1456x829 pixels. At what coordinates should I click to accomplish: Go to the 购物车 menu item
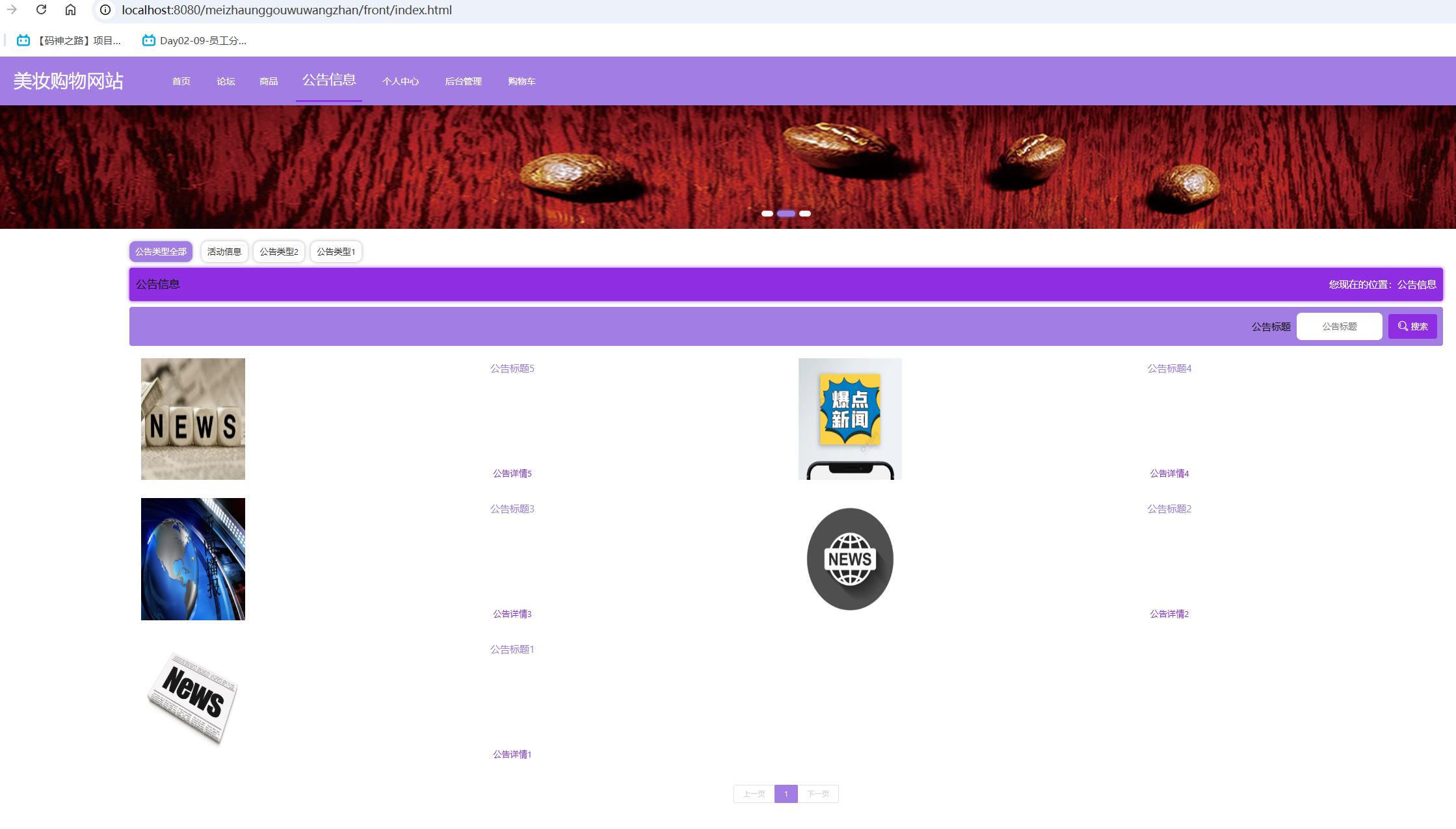[x=522, y=81]
